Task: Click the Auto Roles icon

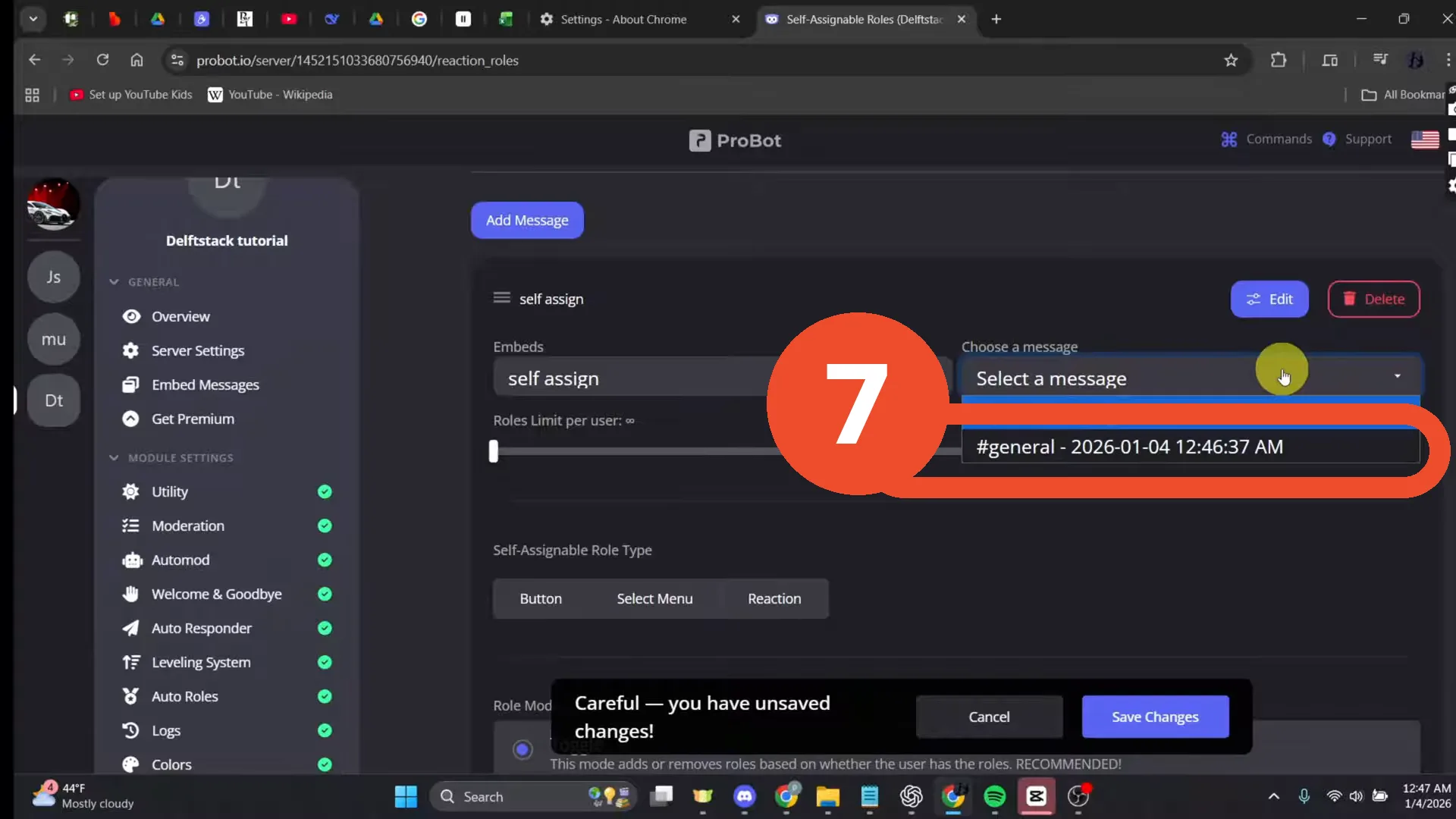Action: [x=131, y=696]
